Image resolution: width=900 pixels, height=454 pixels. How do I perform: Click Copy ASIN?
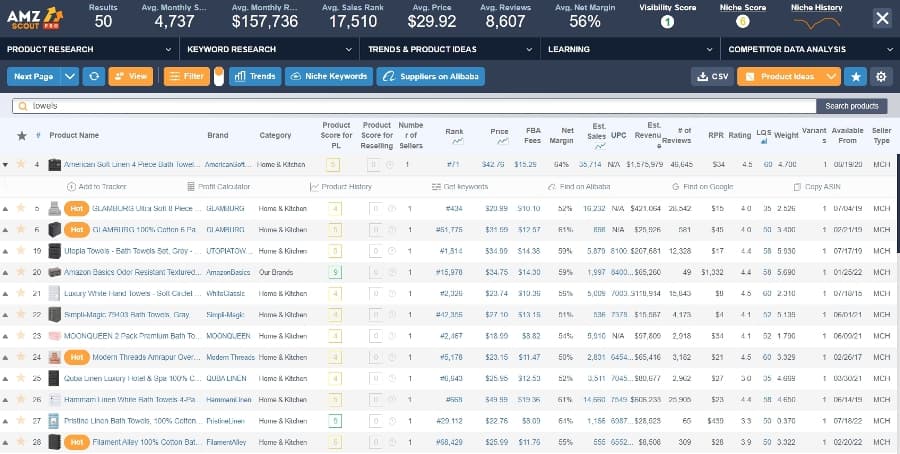pyautogui.click(x=816, y=187)
